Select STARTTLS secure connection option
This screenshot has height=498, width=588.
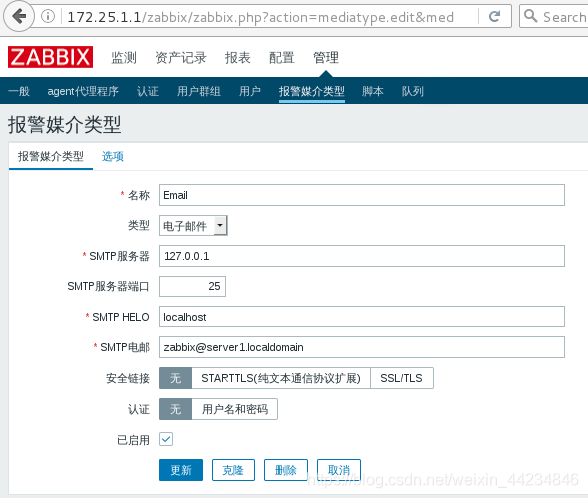click(281, 378)
